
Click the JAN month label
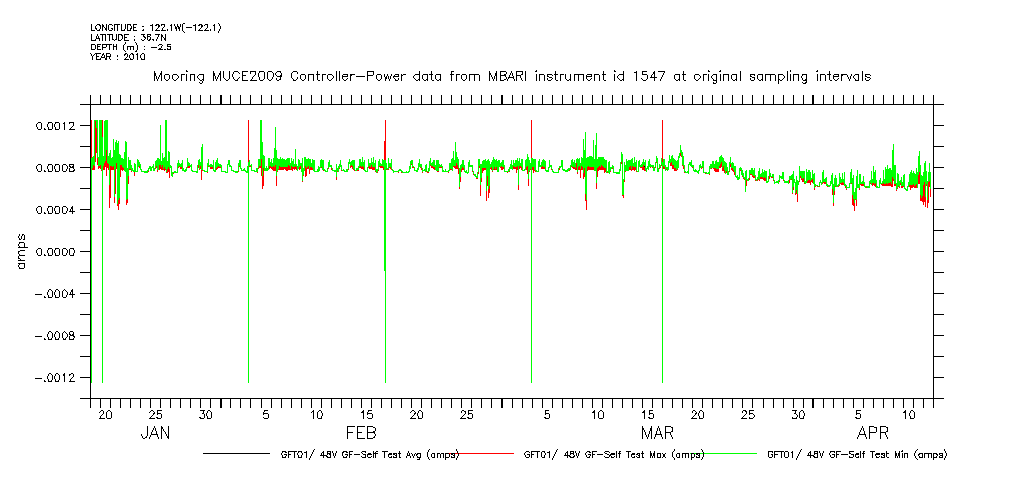click(x=155, y=433)
